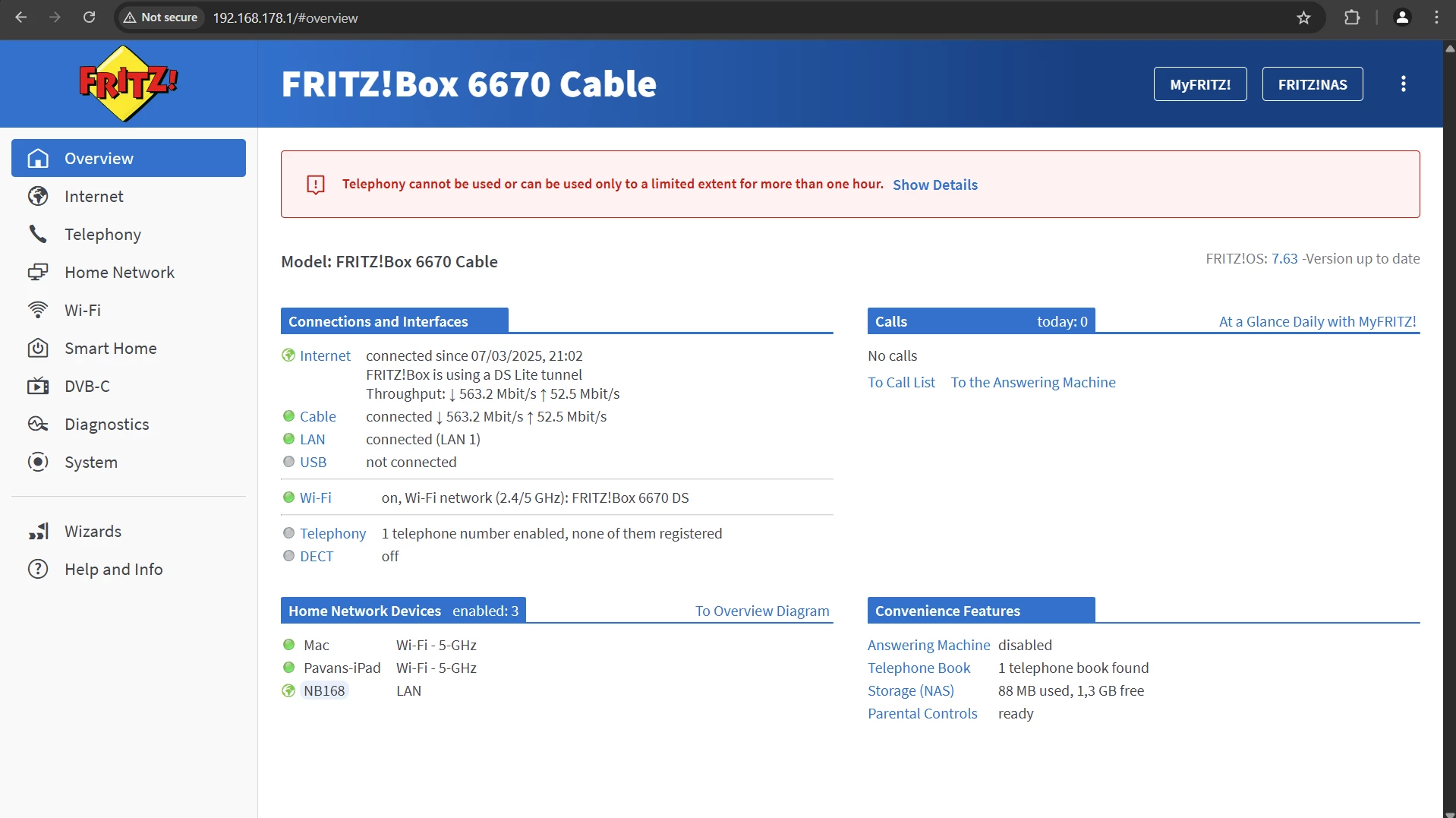The height and width of the screenshot is (818, 1456).
Task: Open the FRITZ!Box header three-dot menu
Action: tap(1404, 84)
